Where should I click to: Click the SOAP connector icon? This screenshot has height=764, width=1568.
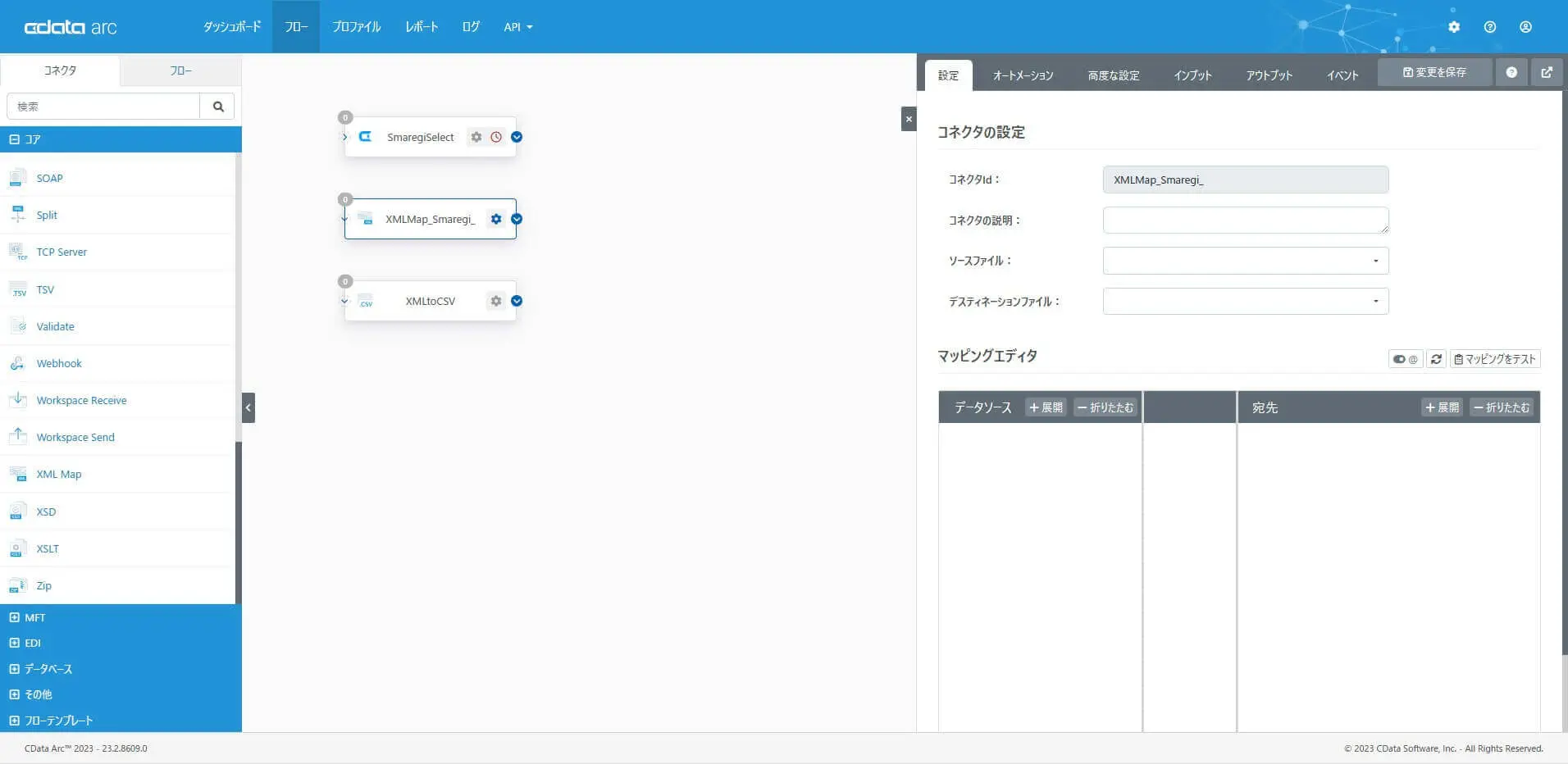(x=17, y=178)
